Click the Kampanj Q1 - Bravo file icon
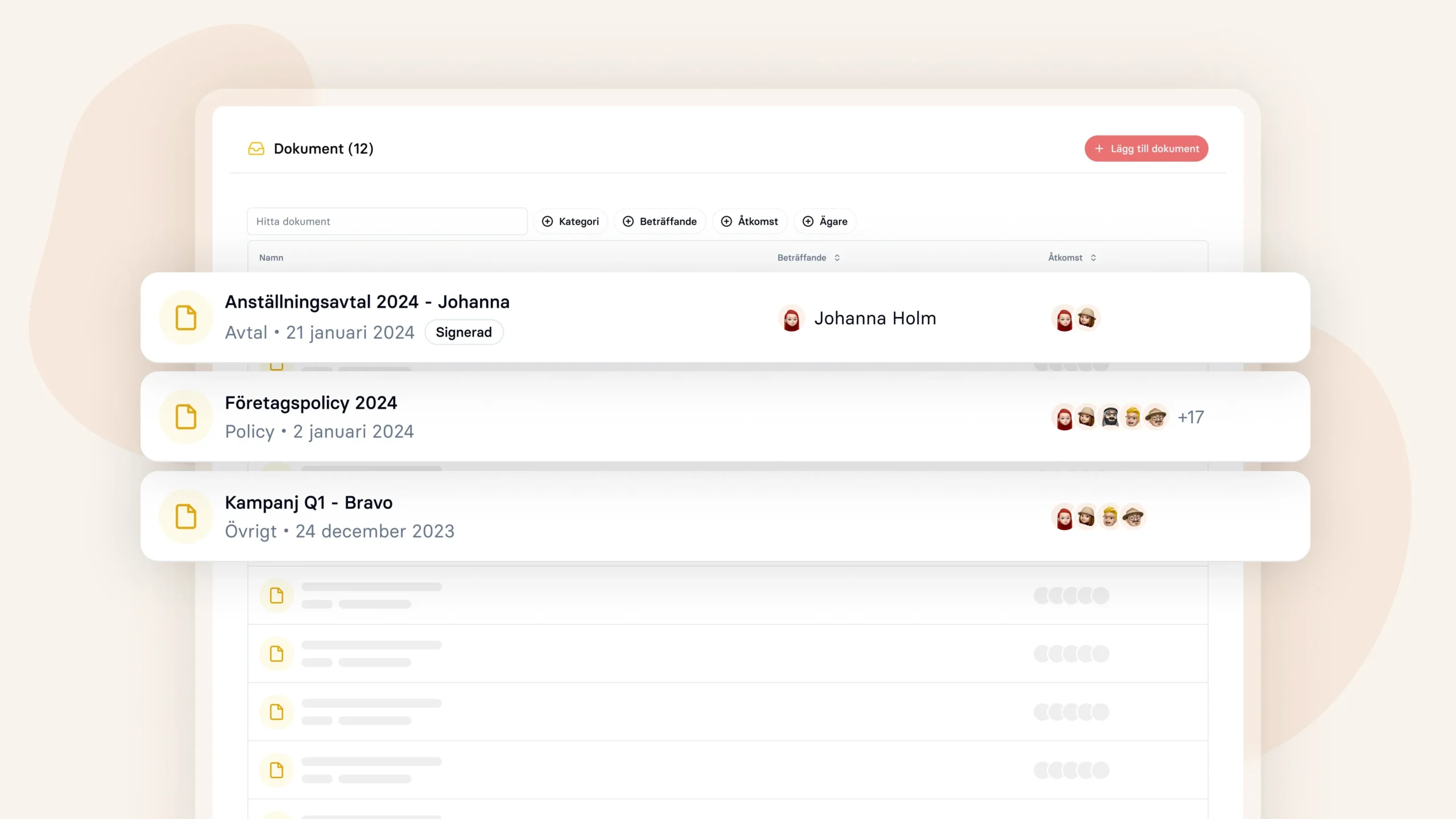The width and height of the screenshot is (1456, 819). click(186, 516)
